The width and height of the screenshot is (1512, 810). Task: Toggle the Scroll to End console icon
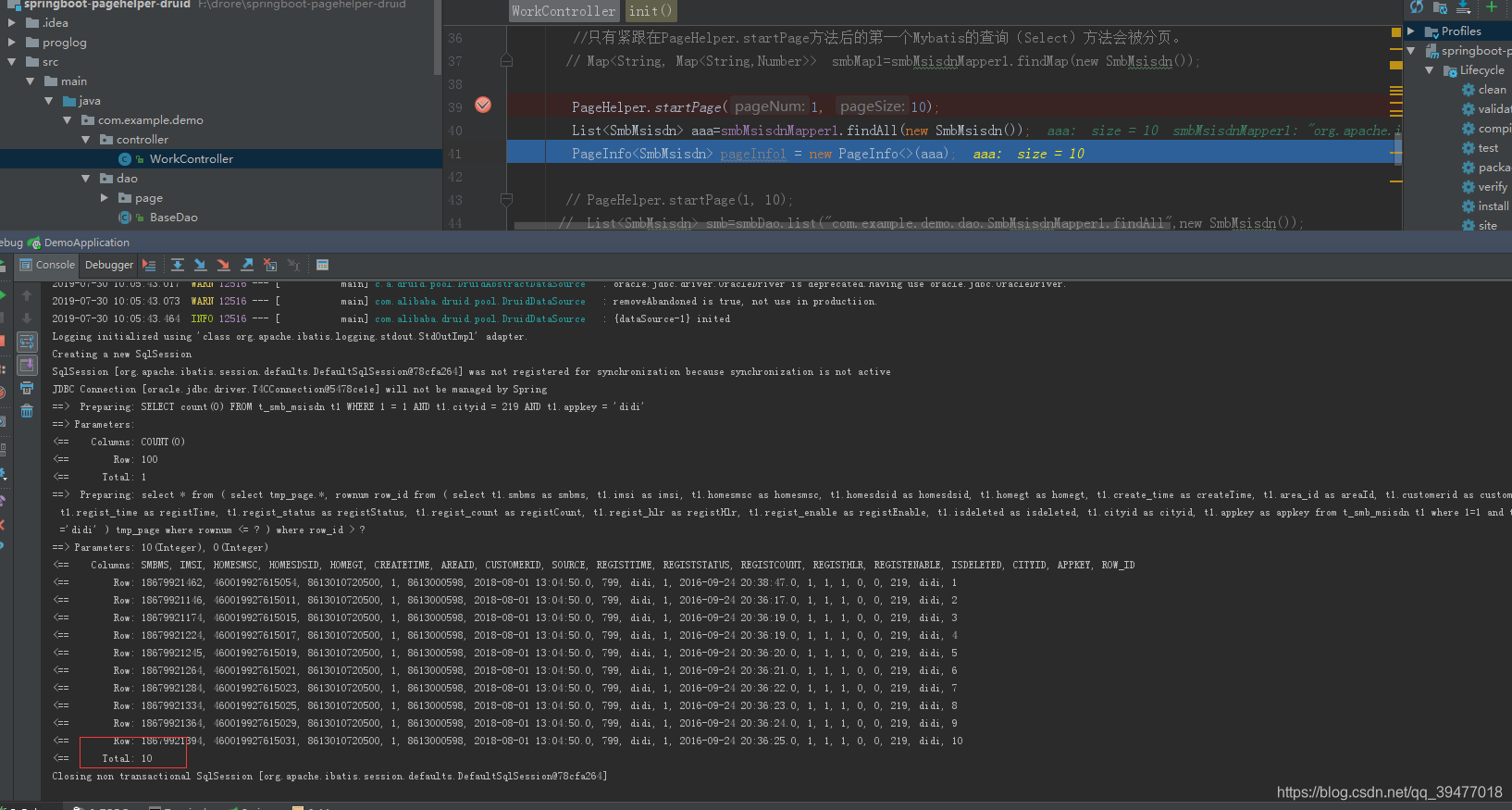click(27, 366)
